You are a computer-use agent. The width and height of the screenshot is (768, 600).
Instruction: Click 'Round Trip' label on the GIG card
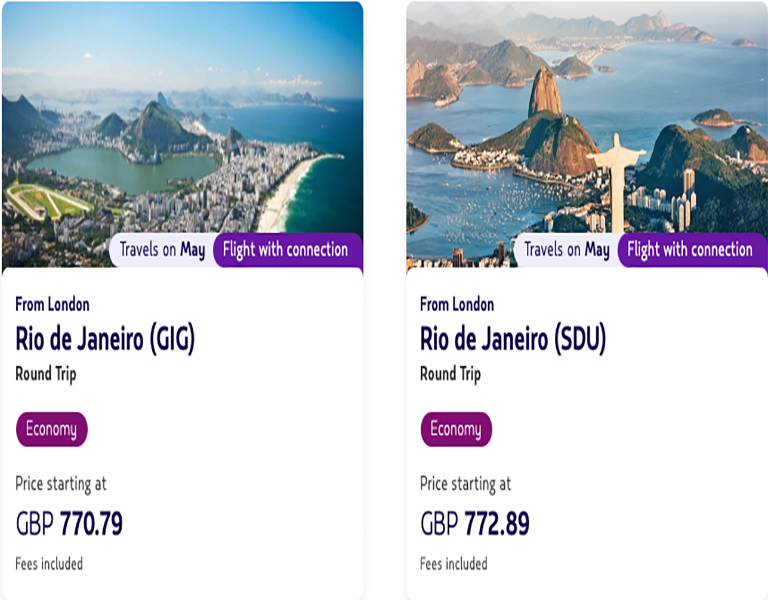(46, 374)
